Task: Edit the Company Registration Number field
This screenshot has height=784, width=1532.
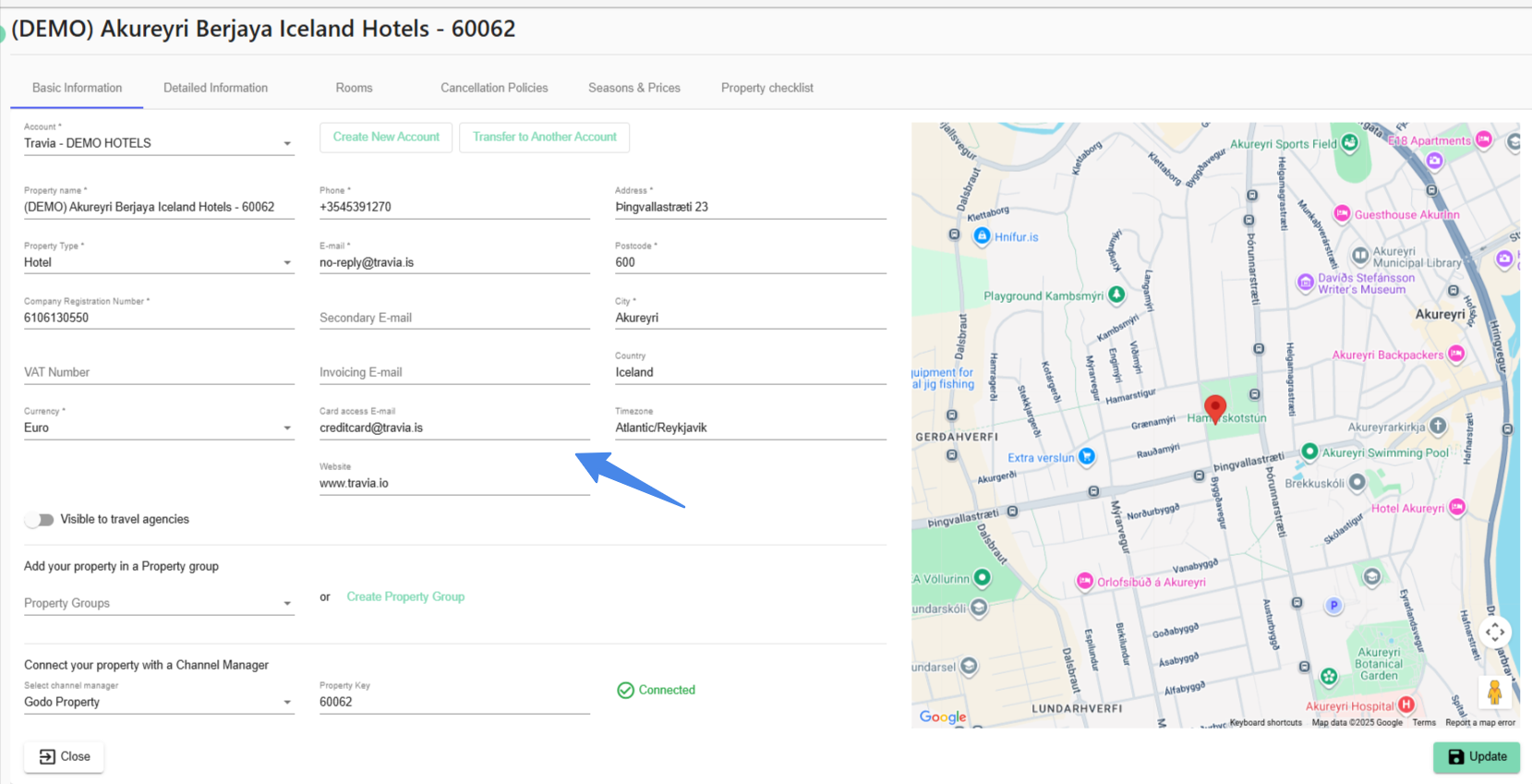Action: [159, 318]
